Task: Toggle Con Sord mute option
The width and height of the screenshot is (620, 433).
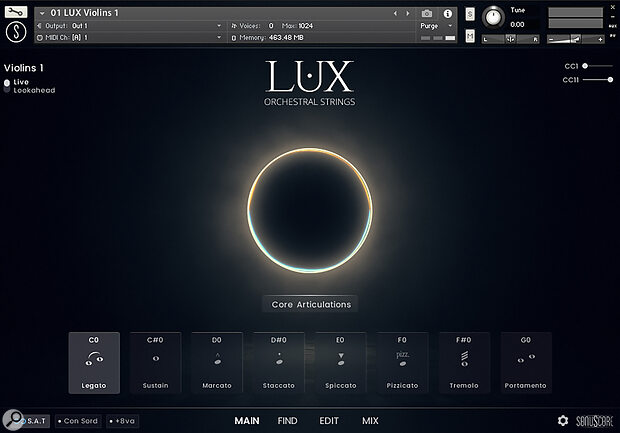Action: point(78,421)
